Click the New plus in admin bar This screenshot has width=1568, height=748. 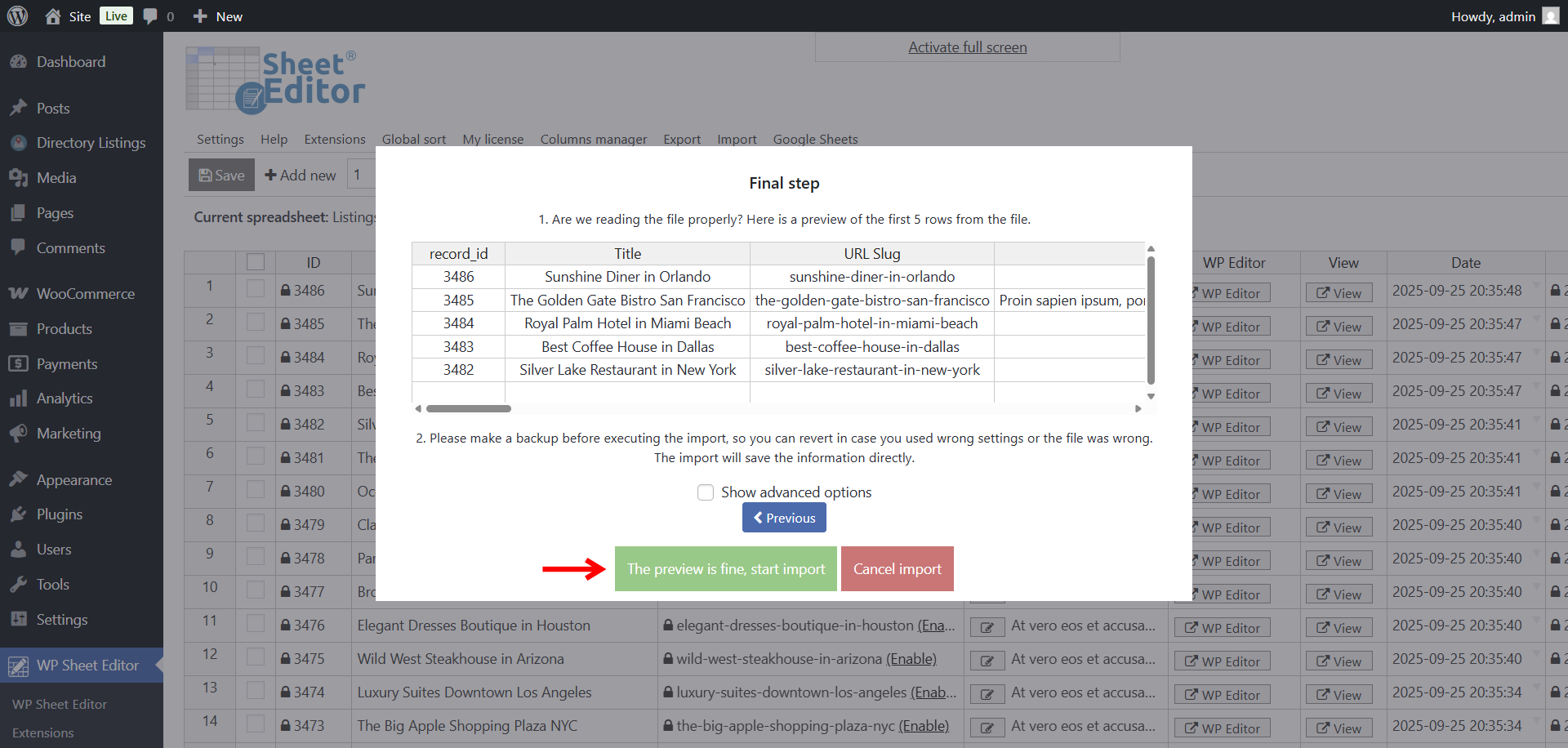coord(200,16)
